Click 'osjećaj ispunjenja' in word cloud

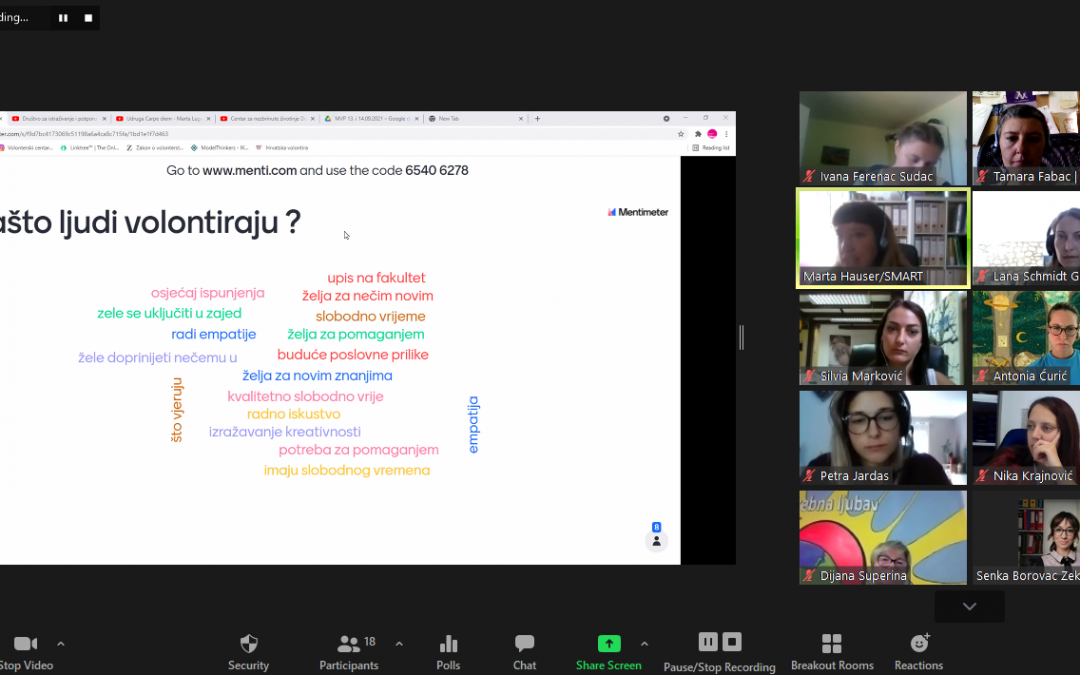click(x=207, y=293)
